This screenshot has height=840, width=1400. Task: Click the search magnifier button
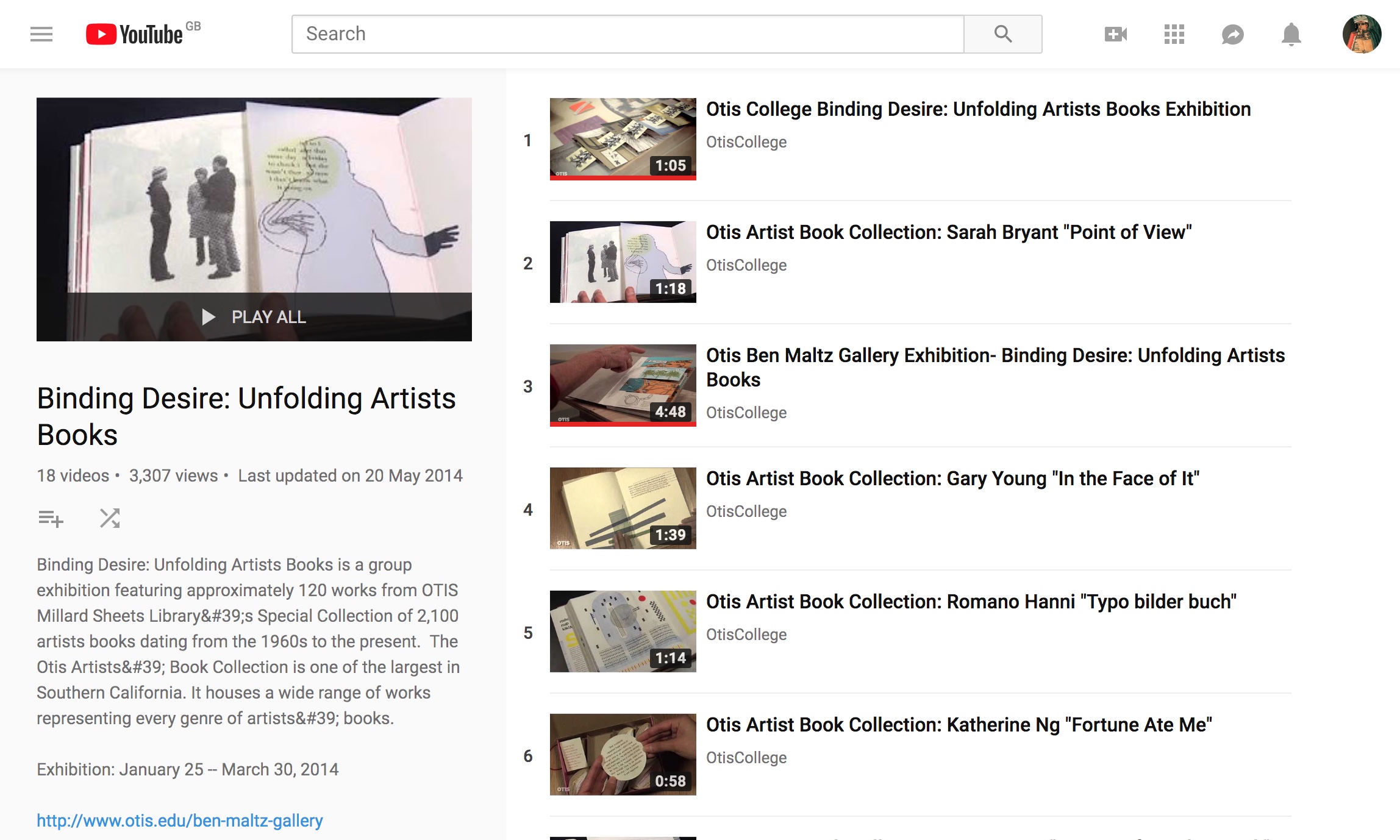(x=1002, y=34)
